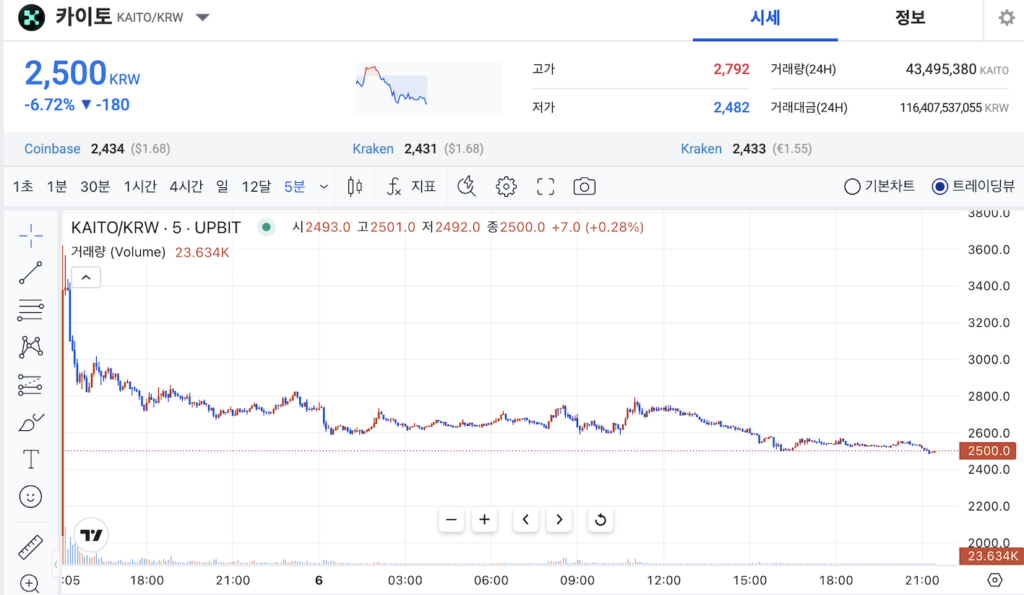The height and width of the screenshot is (595, 1024).
Task: Open the KAITO/KRW market dropdown arrow
Action: click(203, 18)
